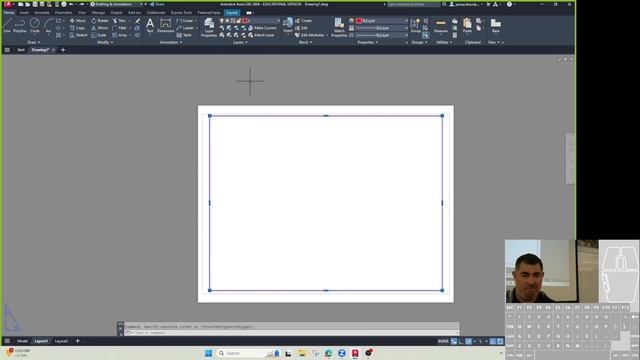Expand the Block panel
The width and height of the screenshot is (640, 360).
click(x=305, y=42)
